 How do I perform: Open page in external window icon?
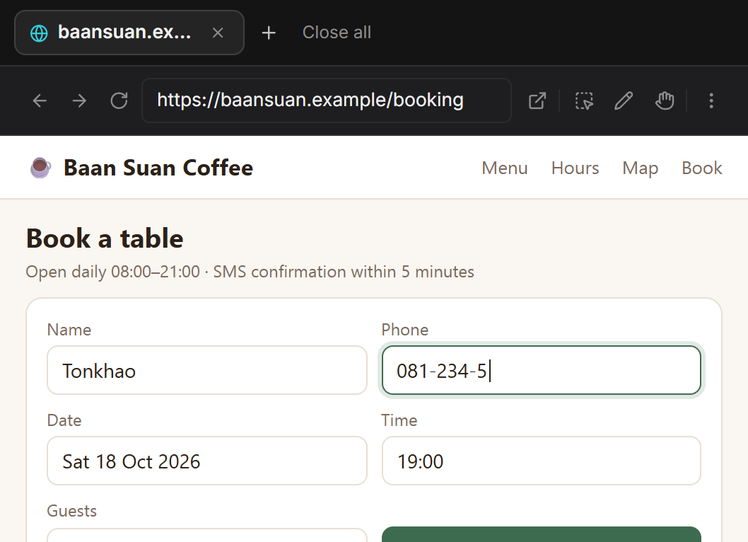tap(537, 101)
